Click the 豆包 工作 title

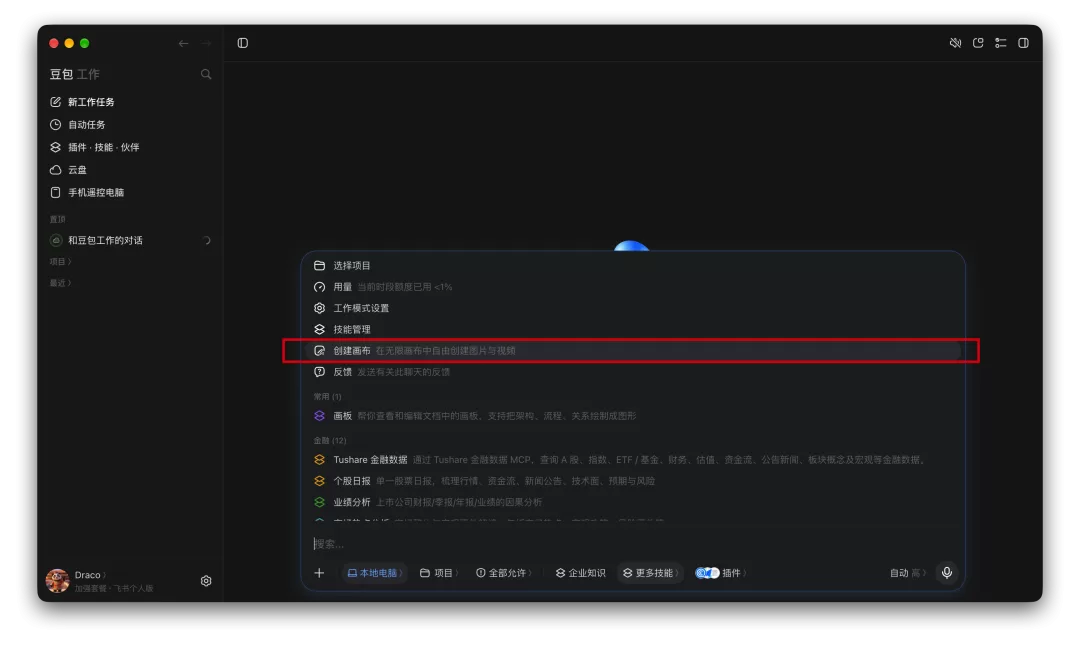tap(74, 74)
